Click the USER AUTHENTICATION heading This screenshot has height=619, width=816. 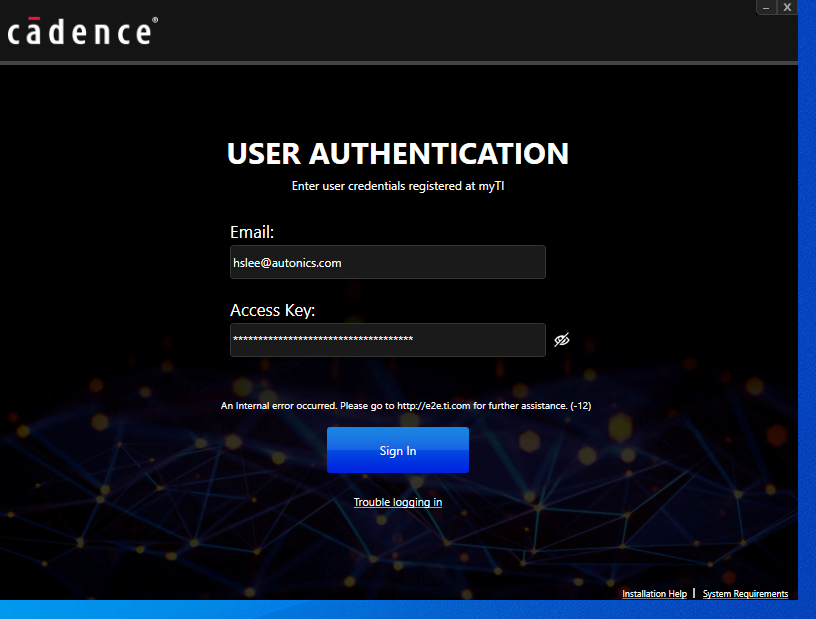398,154
